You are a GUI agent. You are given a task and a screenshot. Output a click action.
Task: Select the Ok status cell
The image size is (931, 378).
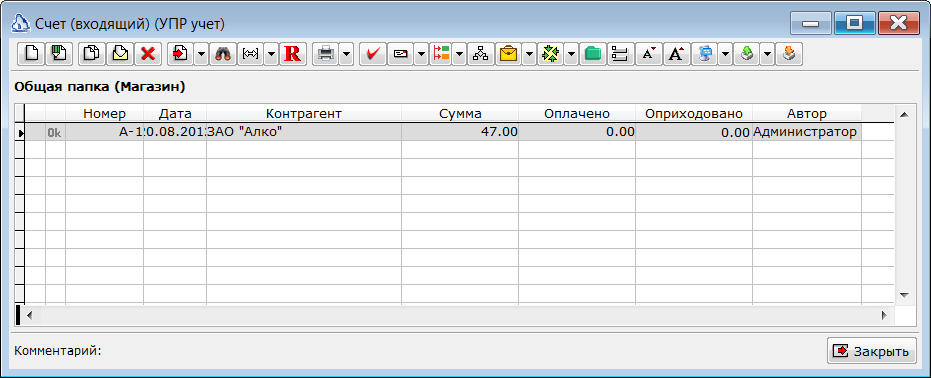[x=55, y=132]
